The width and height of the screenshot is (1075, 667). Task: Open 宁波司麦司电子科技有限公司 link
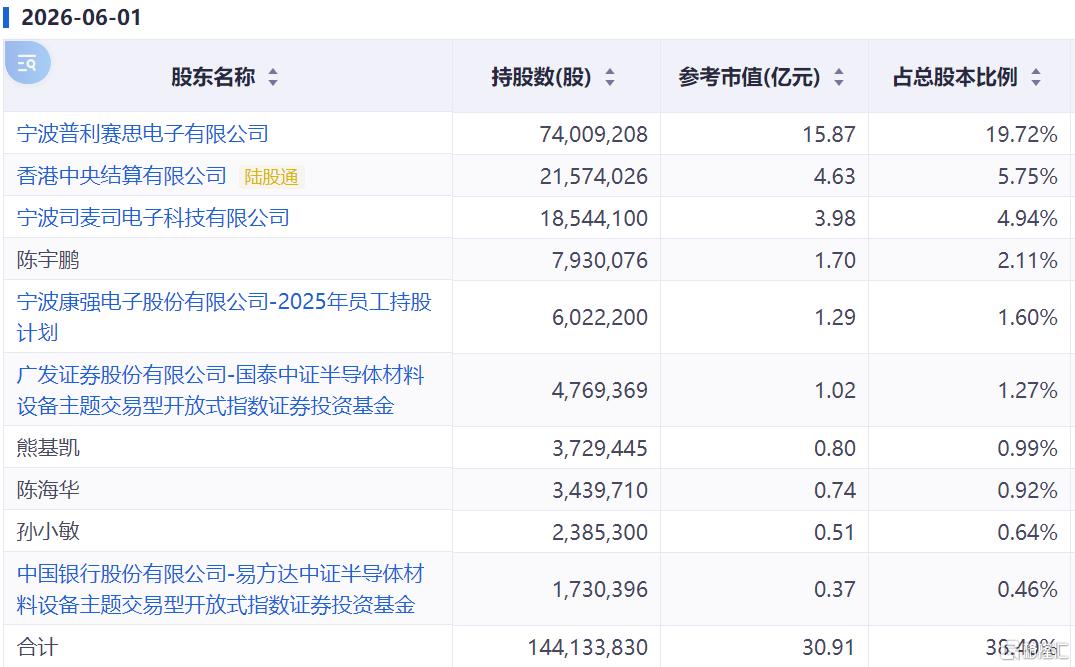(x=153, y=218)
